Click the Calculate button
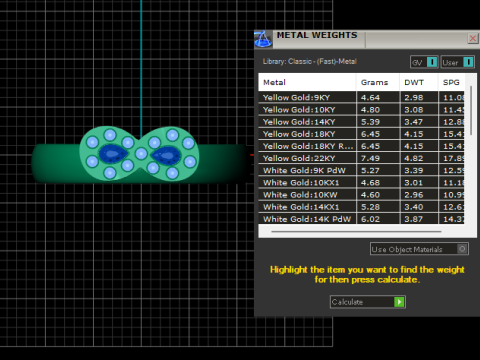 [368, 302]
